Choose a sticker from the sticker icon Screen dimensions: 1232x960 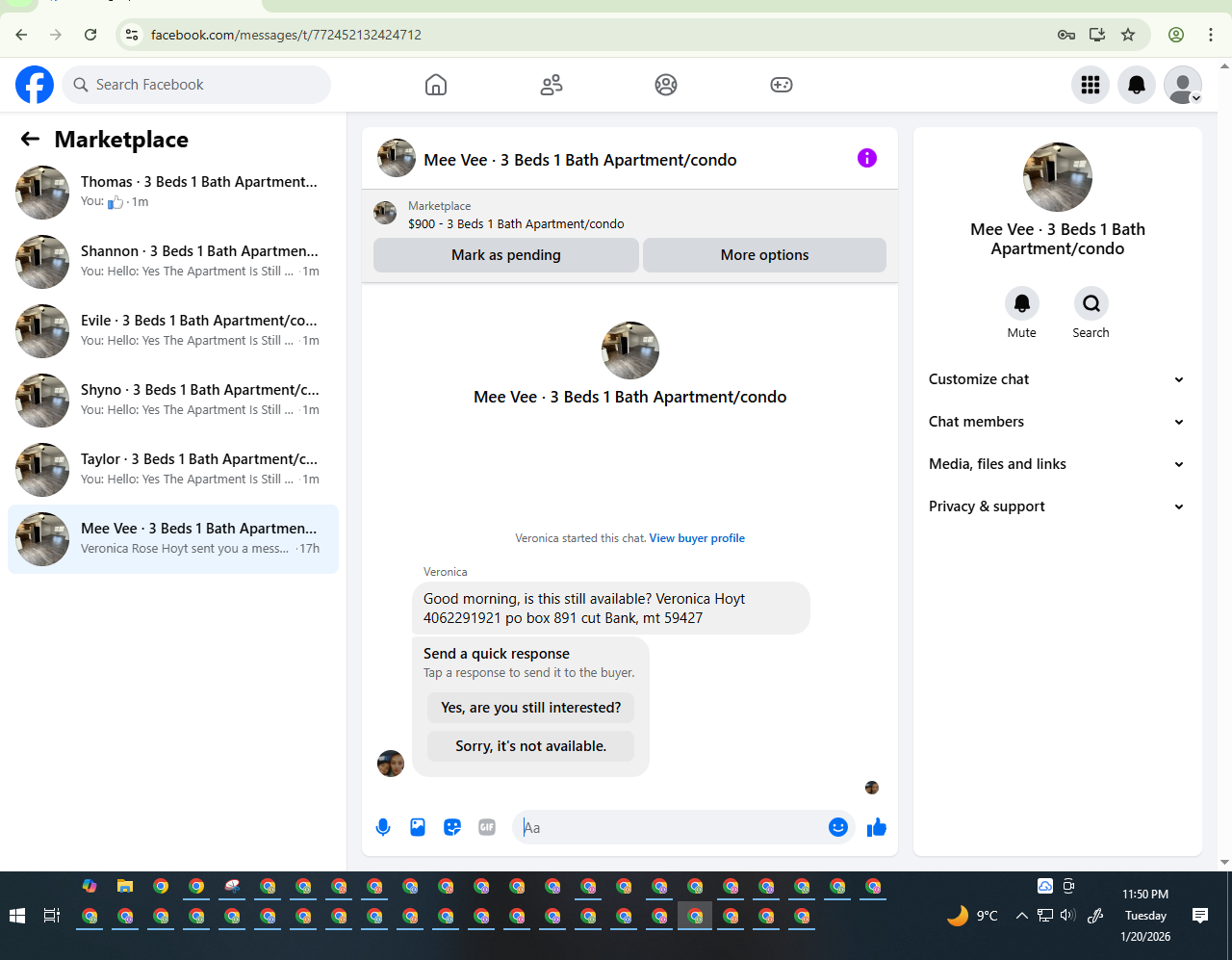click(452, 827)
